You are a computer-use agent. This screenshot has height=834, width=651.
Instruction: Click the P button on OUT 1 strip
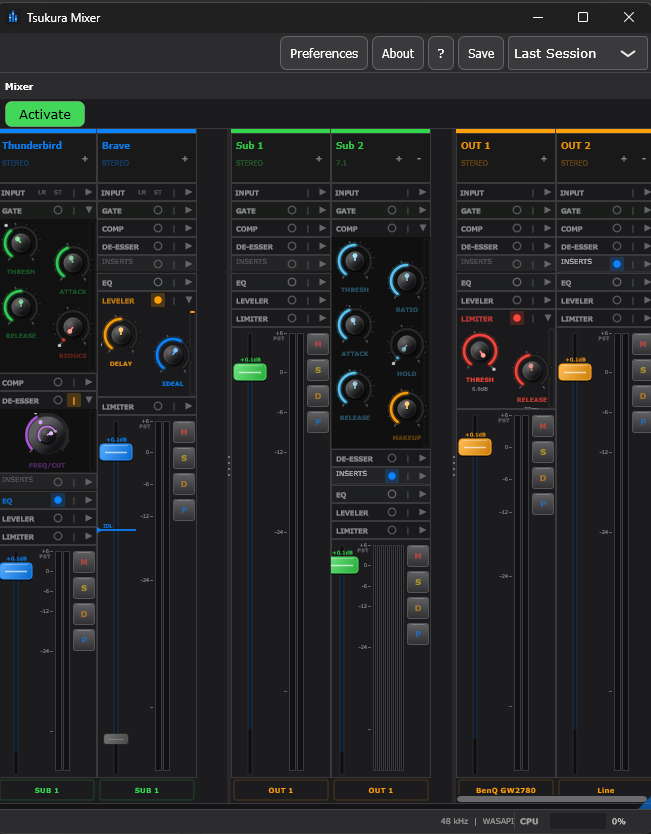[x=542, y=504]
